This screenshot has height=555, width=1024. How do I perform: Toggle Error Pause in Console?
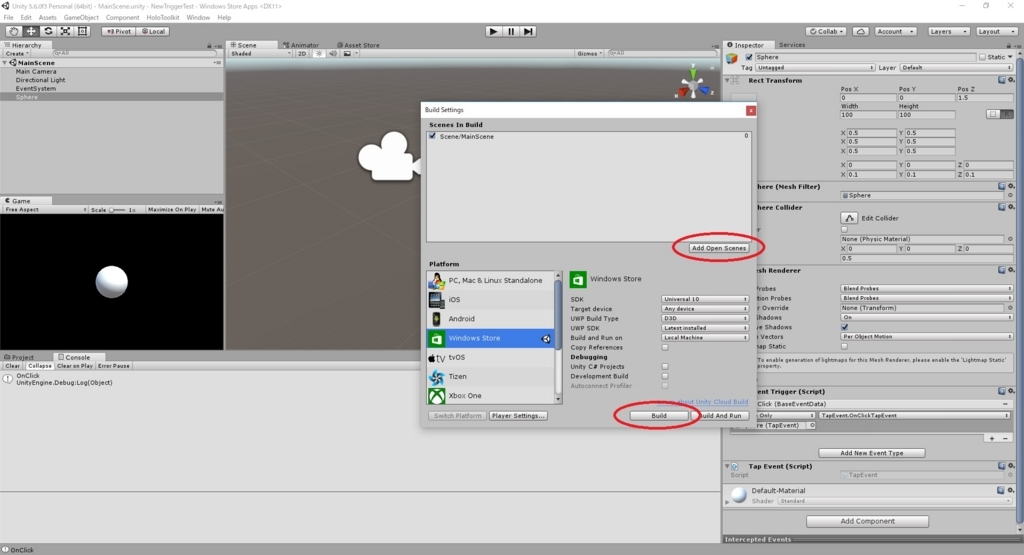(x=114, y=366)
